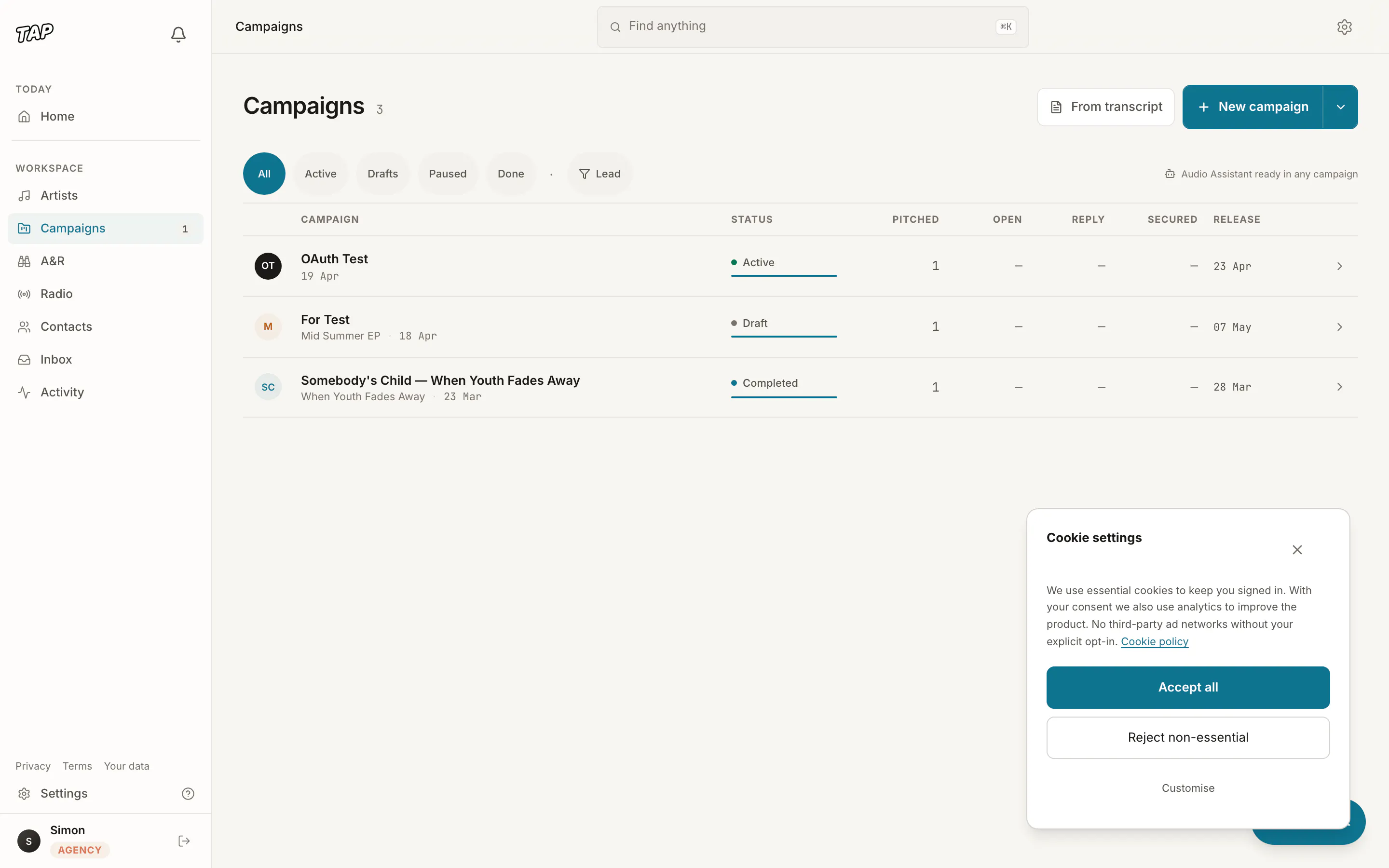Go to Home in sidebar

(106, 117)
